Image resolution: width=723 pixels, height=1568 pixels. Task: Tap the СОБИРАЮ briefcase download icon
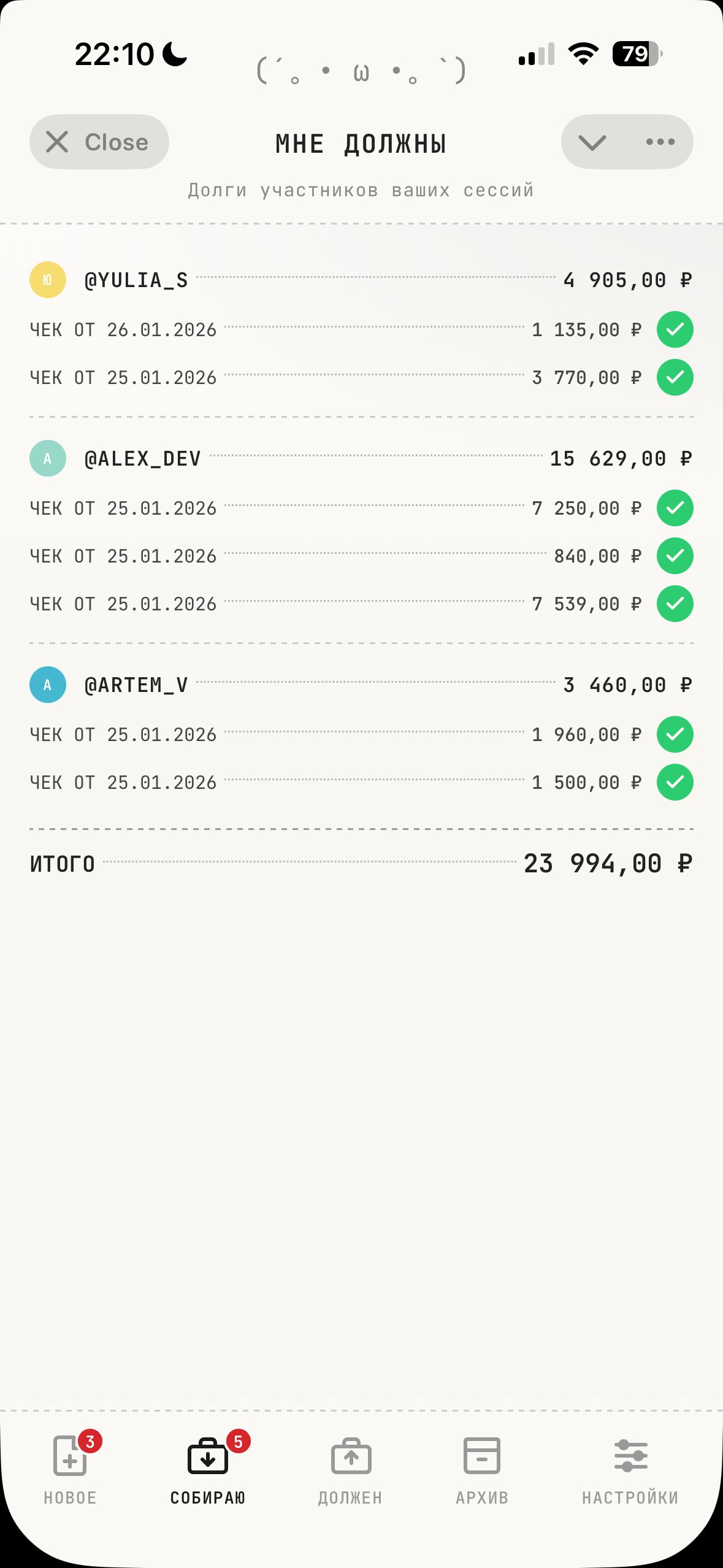pos(207,1456)
